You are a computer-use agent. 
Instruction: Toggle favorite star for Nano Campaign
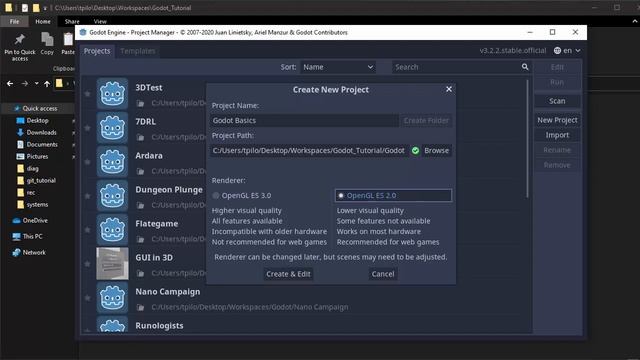pyautogui.click(x=87, y=298)
